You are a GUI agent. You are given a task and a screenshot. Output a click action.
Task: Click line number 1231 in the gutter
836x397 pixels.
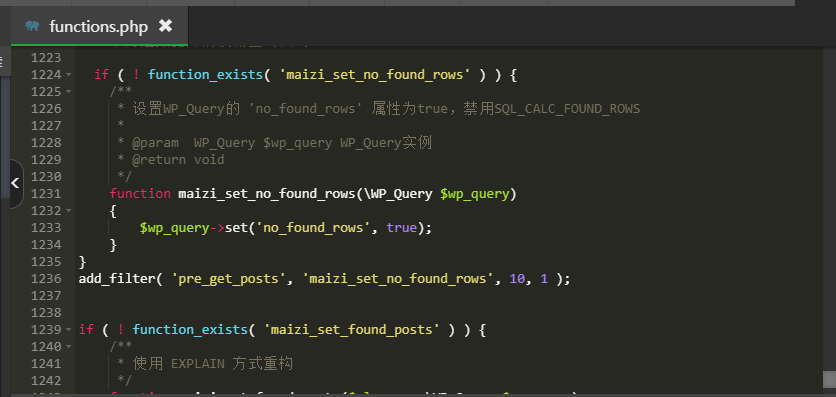46,193
